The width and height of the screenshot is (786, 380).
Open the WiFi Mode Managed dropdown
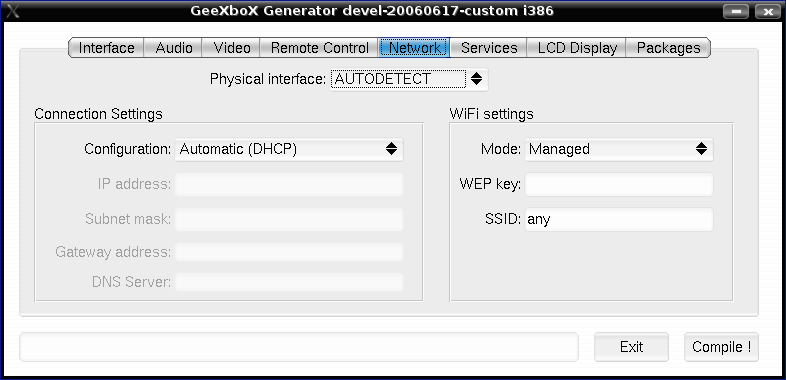[619, 149]
